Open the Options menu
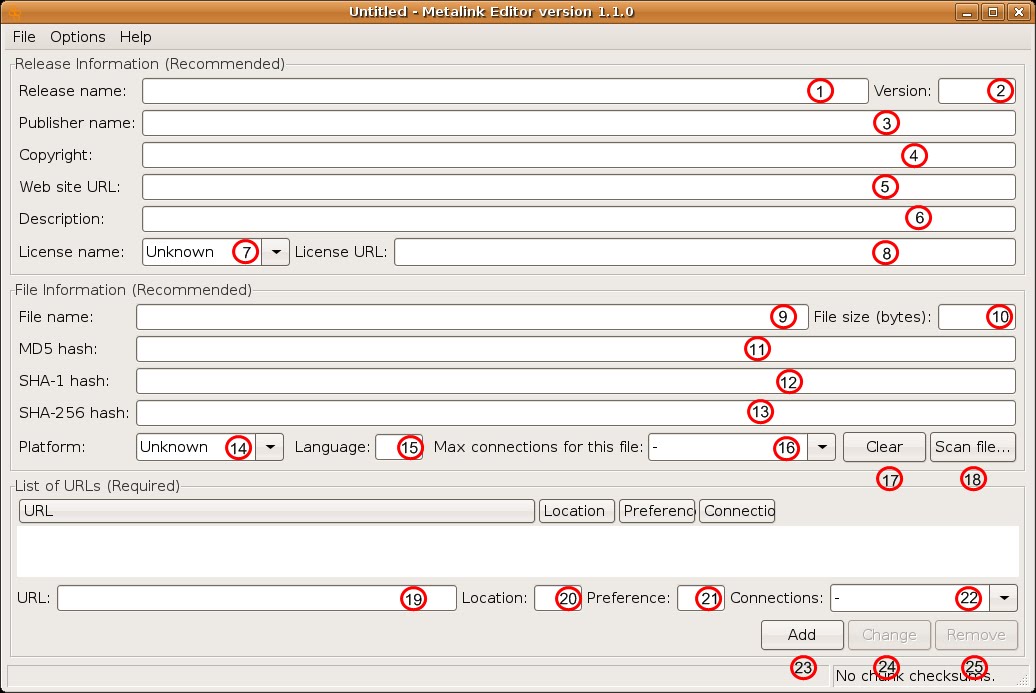 [77, 37]
